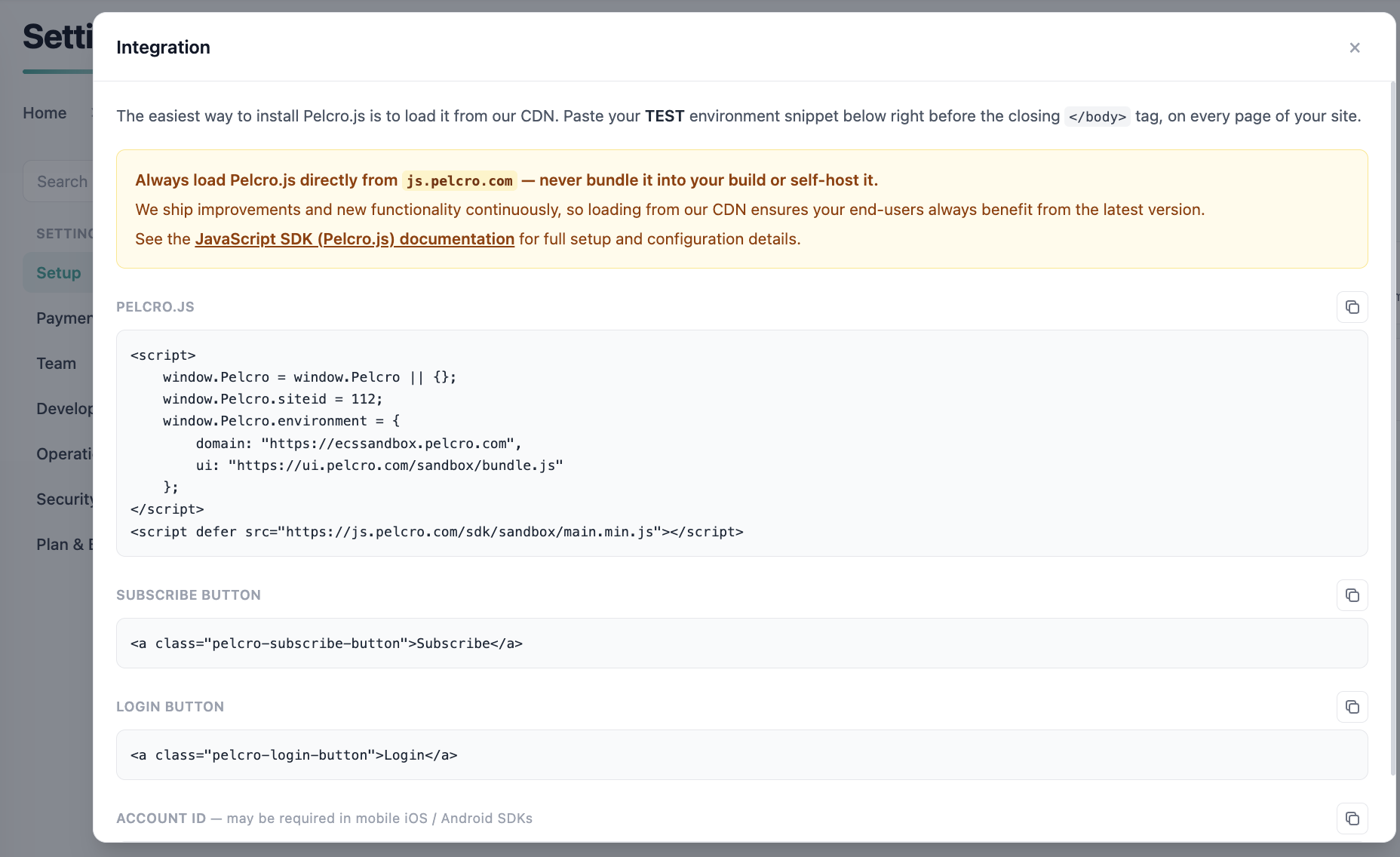Click the Integration dialog title

(x=163, y=48)
